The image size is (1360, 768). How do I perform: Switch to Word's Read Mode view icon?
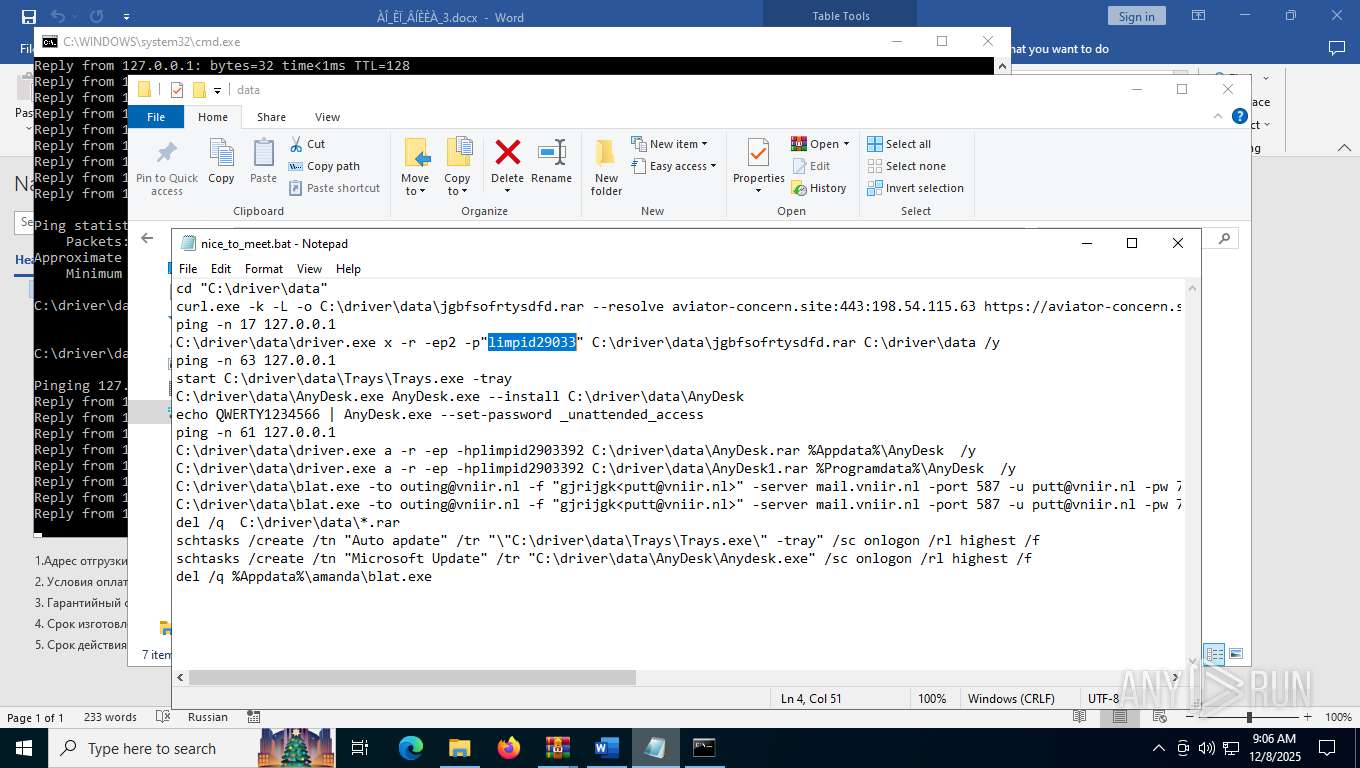1079,717
